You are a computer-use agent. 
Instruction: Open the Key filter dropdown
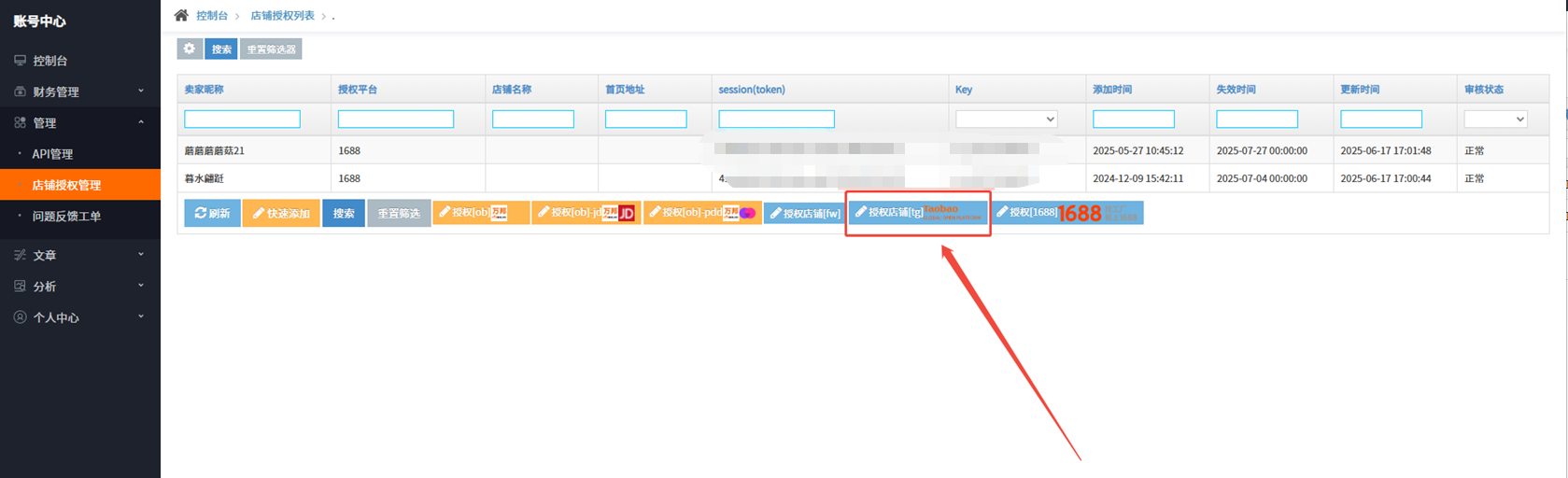(x=1006, y=119)
